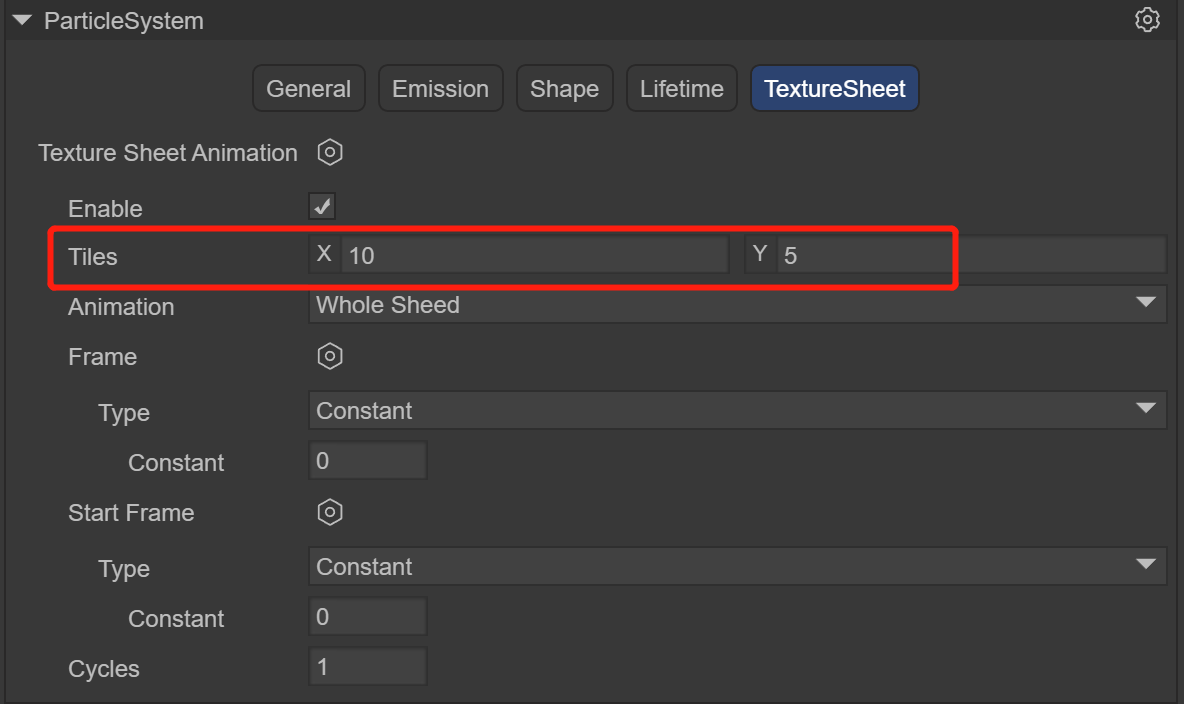1184x704 pixels.
Task: Open the Animation dropdown showing Whole Sheed
Action: (737, 305)
